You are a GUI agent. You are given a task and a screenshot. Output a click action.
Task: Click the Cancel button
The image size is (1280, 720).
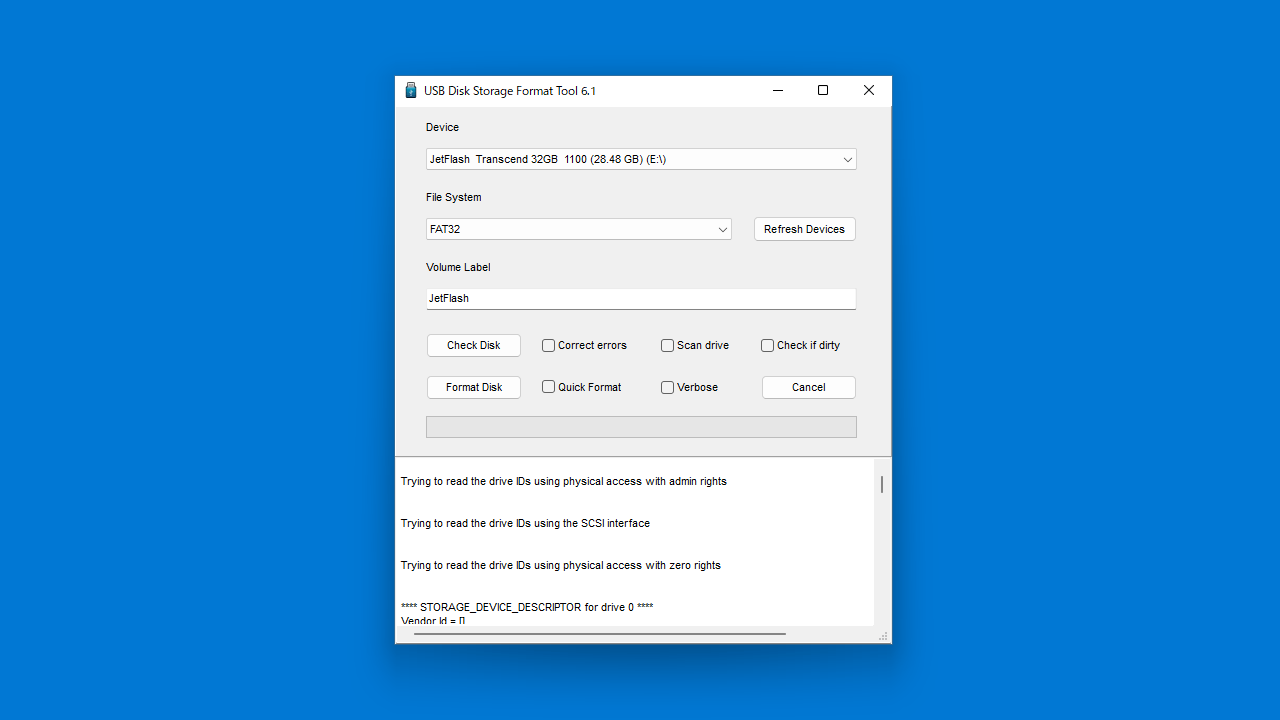(x=809, y=387)
